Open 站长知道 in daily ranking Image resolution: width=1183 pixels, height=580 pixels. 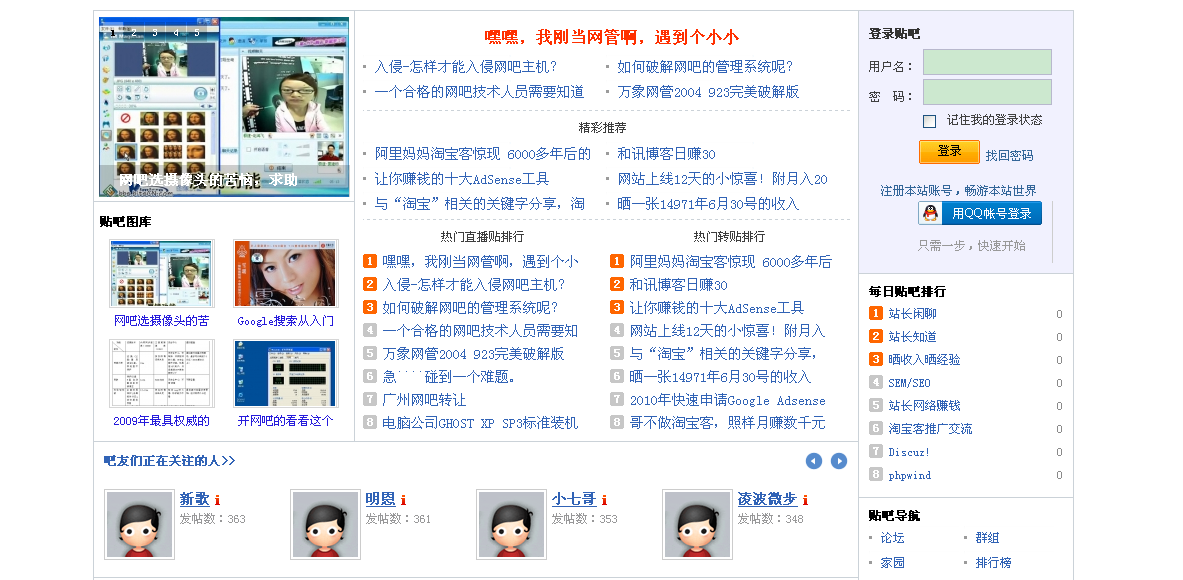pyautogui.click(x=912, y=336)
